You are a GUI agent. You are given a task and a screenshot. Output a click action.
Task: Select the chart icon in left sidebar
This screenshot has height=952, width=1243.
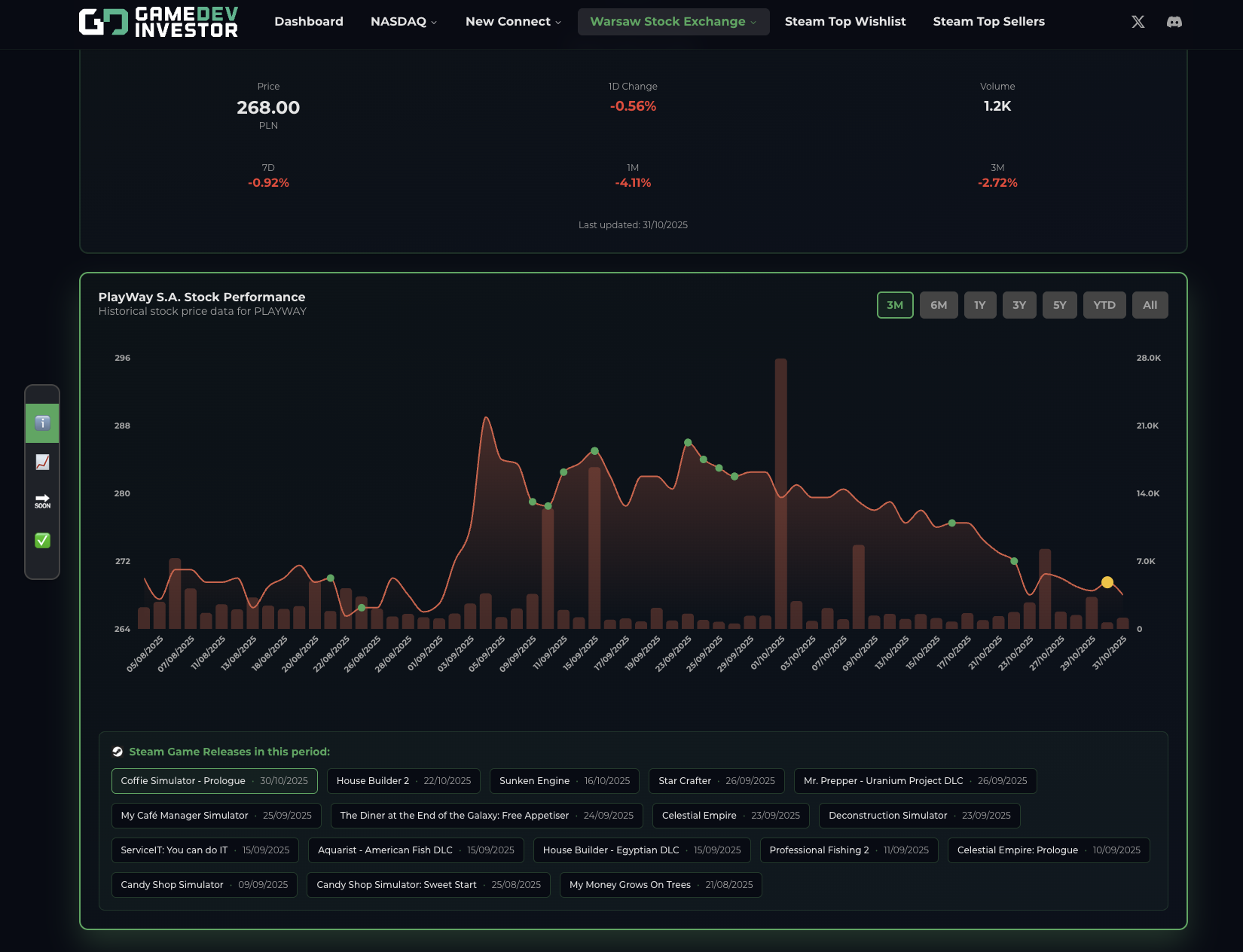pos(42,462)
